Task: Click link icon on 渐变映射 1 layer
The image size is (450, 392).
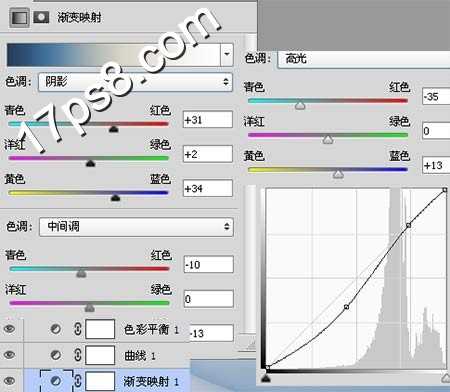Action: pos(77,380)
